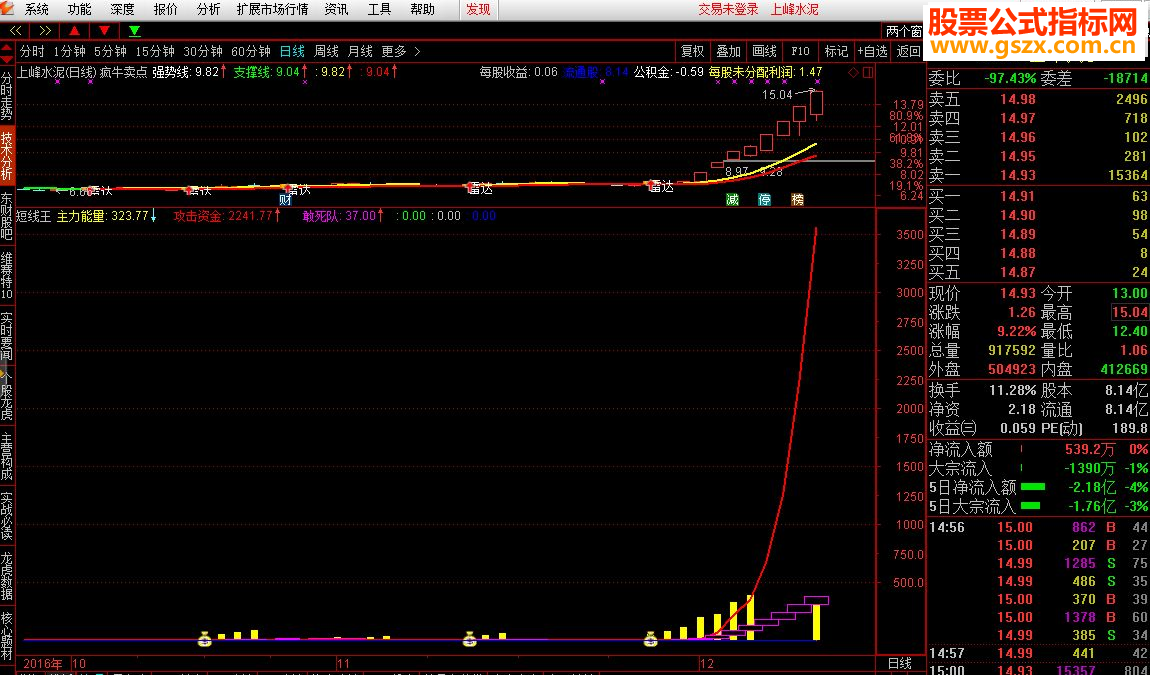1150x675 pixels.
Task: Click the double-left back arrows icon
Action: [15, 30]
